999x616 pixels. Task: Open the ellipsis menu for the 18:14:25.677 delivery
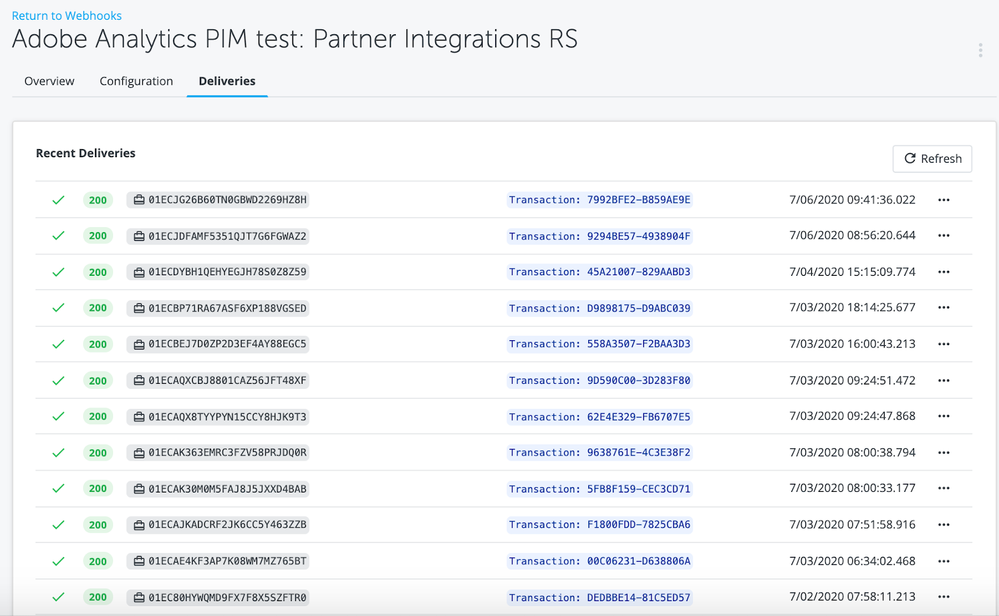tap(943, 308)
